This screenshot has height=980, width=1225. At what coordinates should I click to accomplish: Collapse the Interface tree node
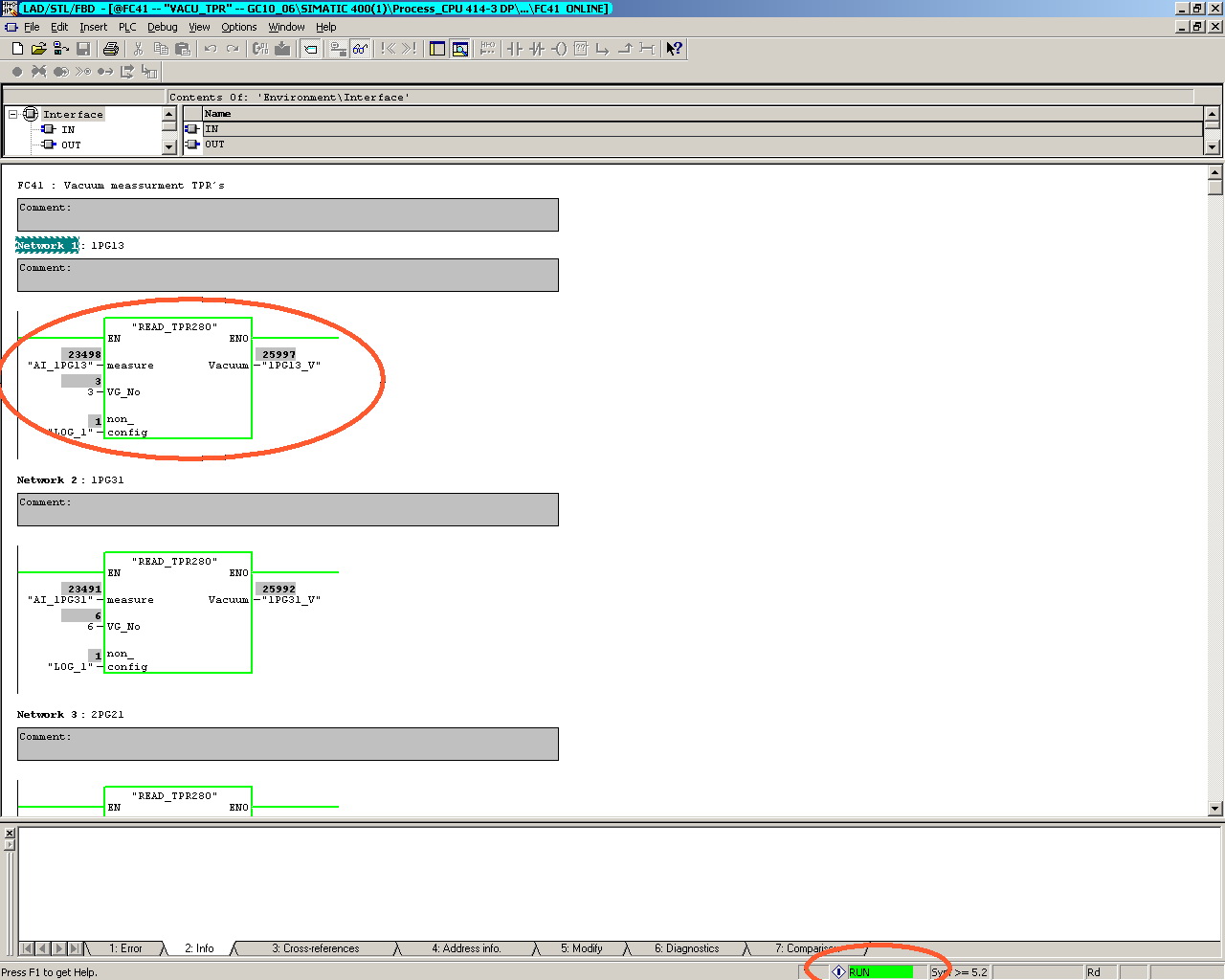[x=13, y=114]
